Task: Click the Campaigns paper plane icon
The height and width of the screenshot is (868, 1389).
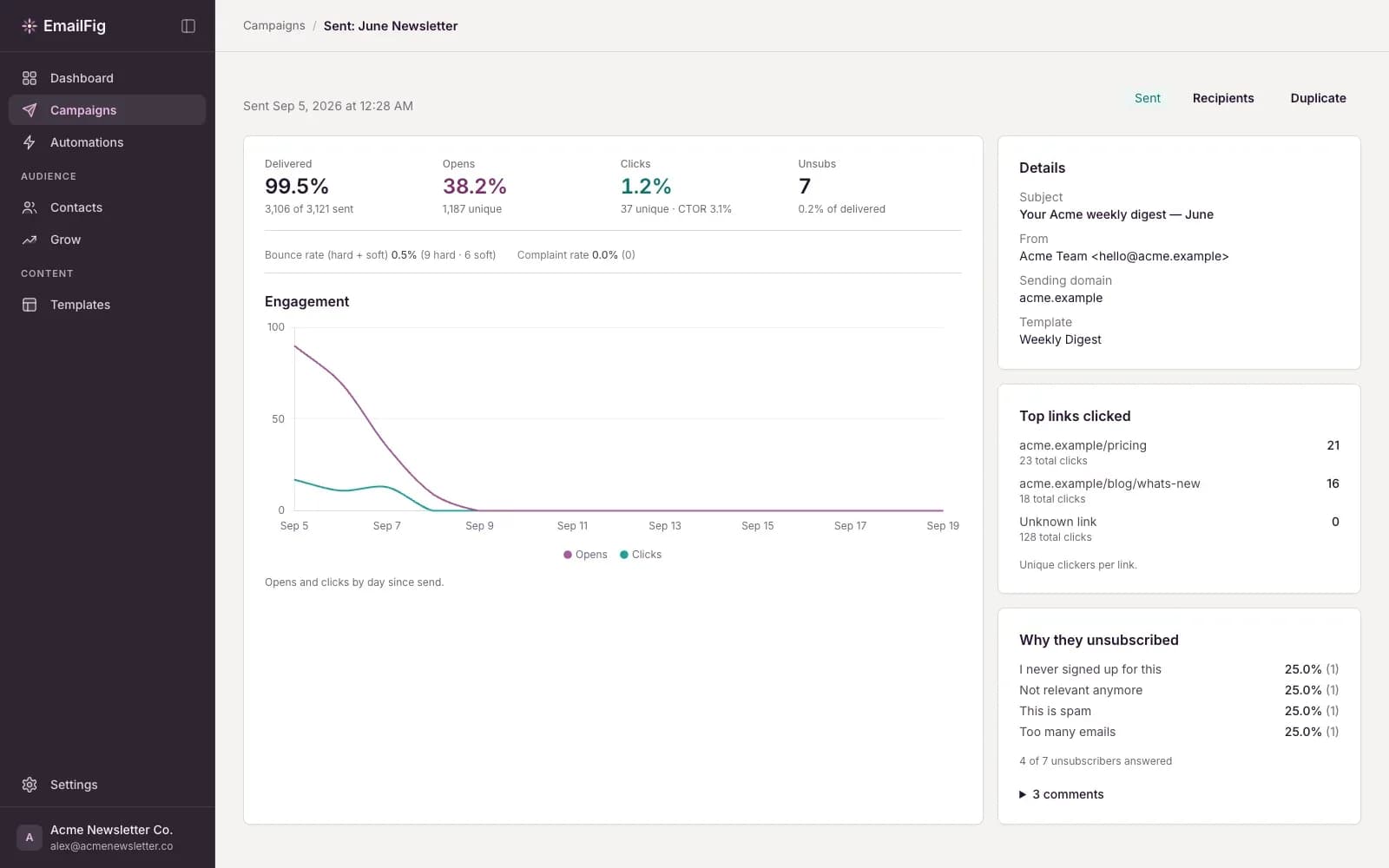Action: point(30,110)
